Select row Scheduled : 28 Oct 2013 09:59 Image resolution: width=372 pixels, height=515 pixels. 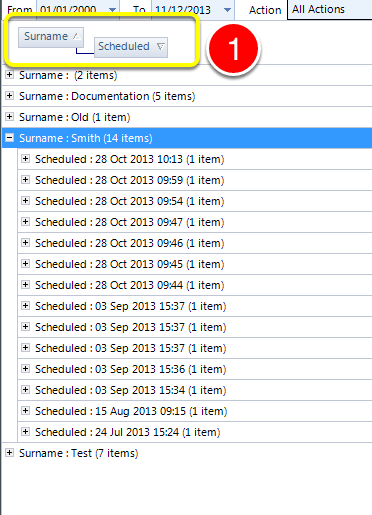tap(195, 180)
